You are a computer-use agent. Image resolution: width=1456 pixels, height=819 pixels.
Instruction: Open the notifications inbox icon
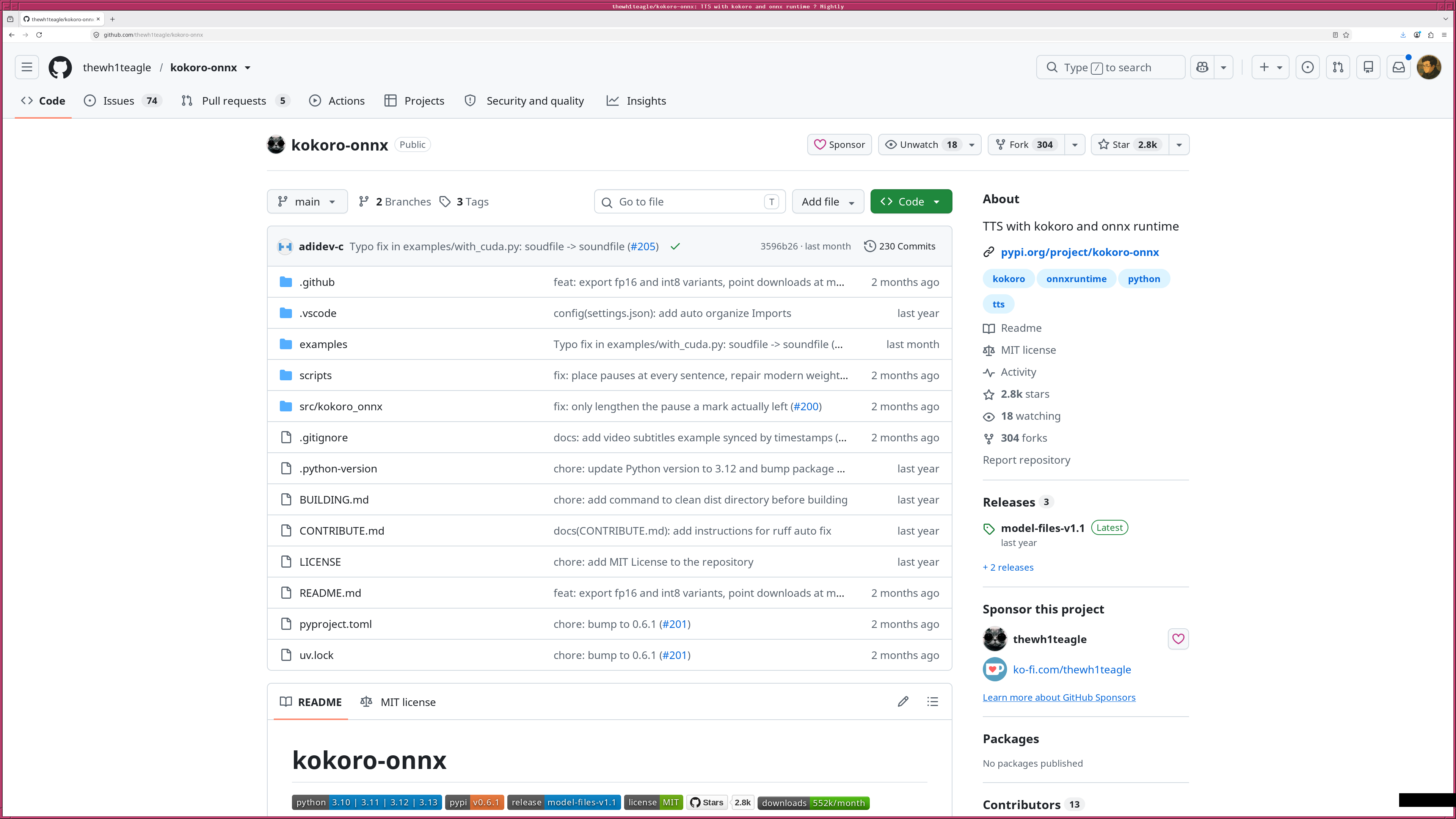[1399, 67]
